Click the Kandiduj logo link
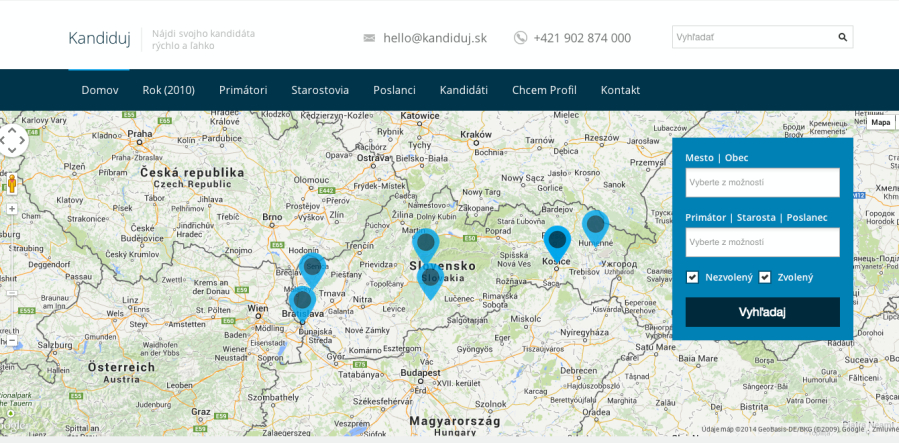 (x=99, y=38)
